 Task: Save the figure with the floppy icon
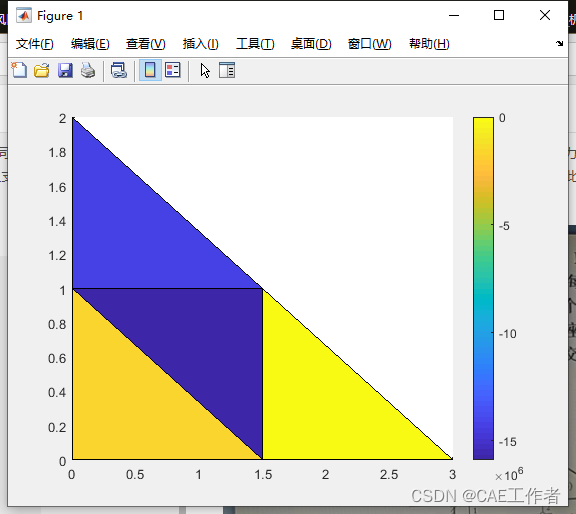[65, 70]
